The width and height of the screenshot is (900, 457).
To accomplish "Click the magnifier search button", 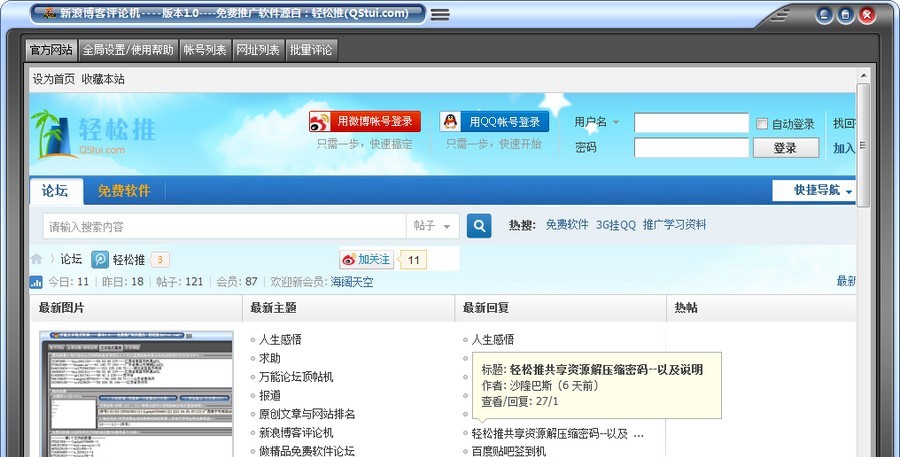I will tap(479, 226).
